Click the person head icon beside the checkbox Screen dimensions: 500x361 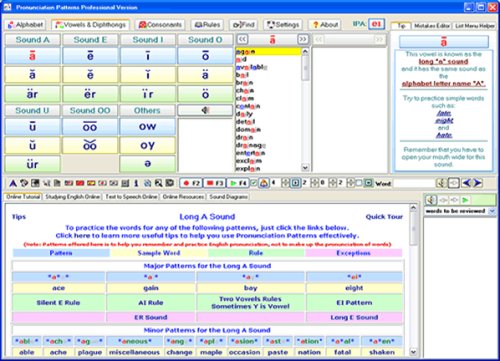[x=264, y=183]
